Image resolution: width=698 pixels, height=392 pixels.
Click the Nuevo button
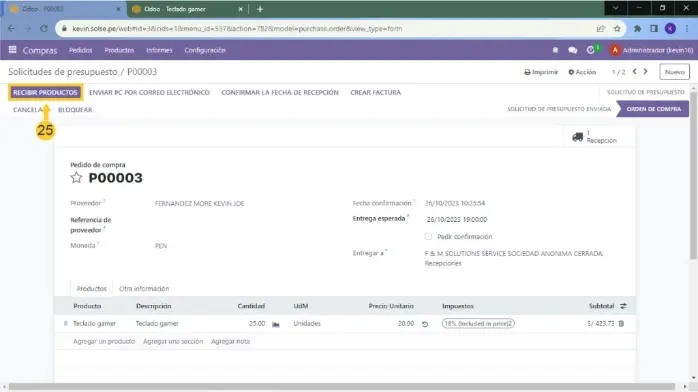(x=674, y=72)
